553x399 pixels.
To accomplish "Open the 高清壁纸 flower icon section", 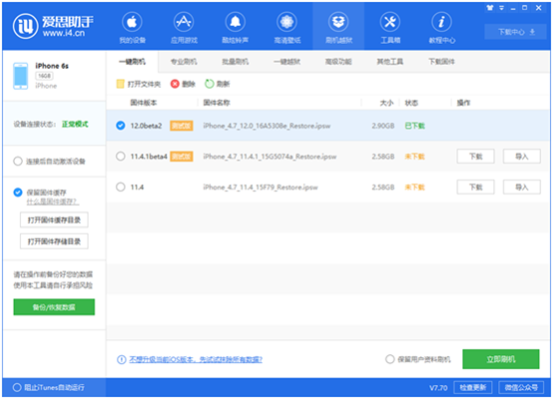I will pos(287,28).
